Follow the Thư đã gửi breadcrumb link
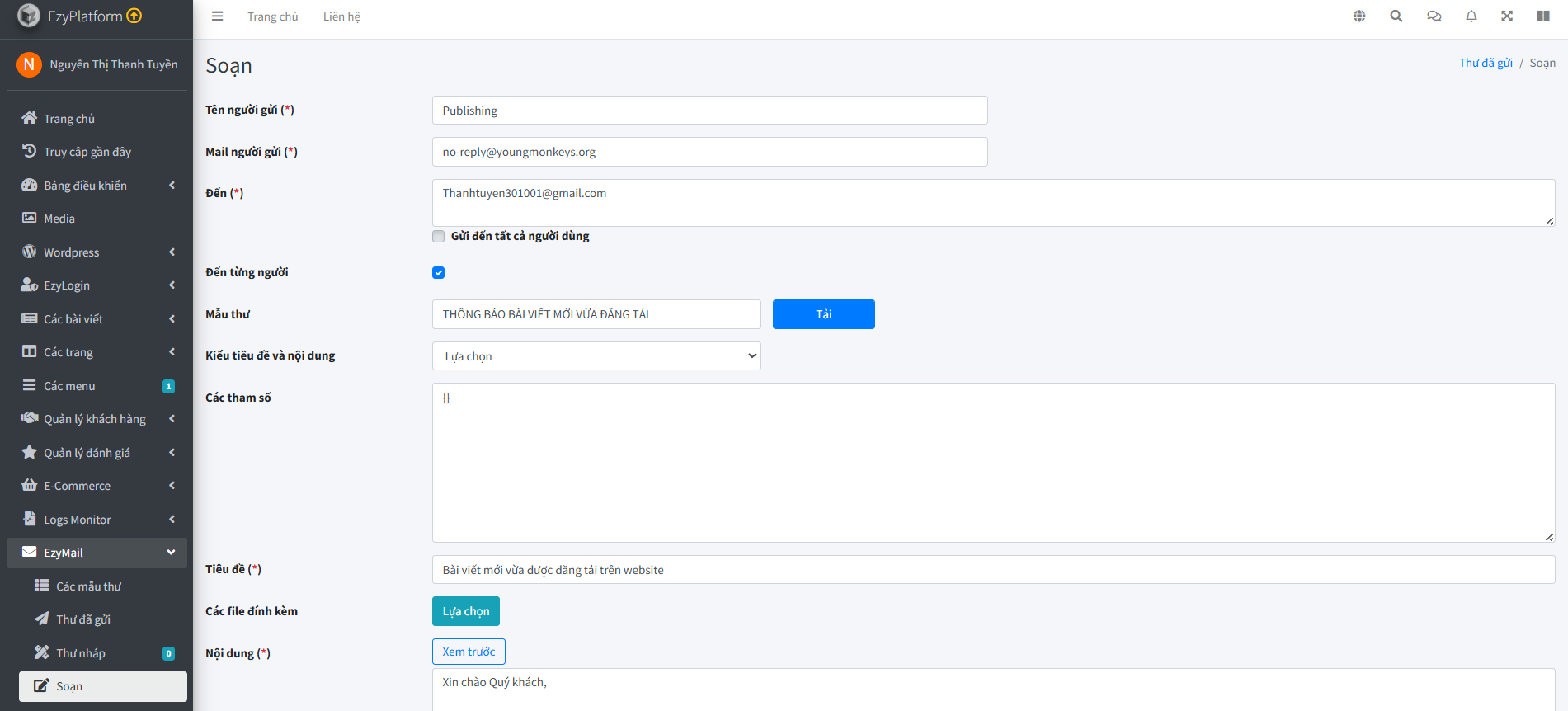This screenshot has height=711, width=1568. (1486, 63)
